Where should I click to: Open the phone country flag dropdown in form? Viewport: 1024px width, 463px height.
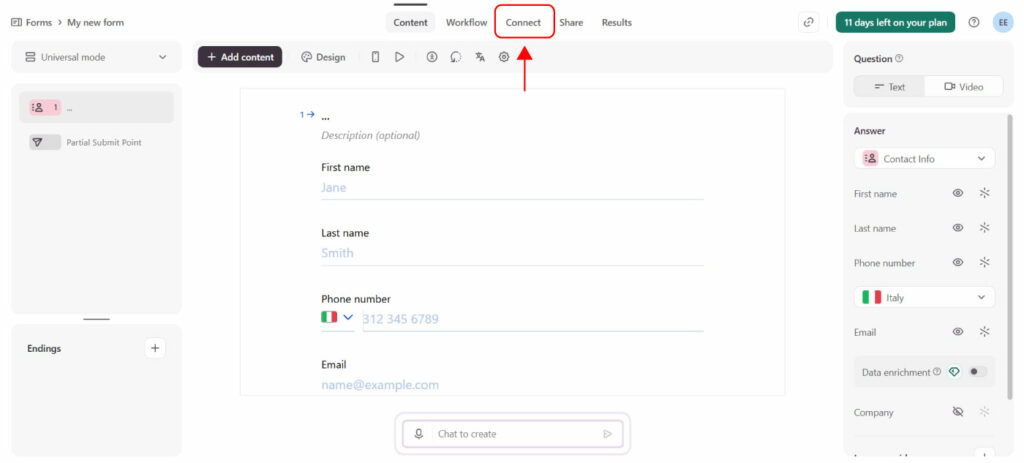coord(337,317)
